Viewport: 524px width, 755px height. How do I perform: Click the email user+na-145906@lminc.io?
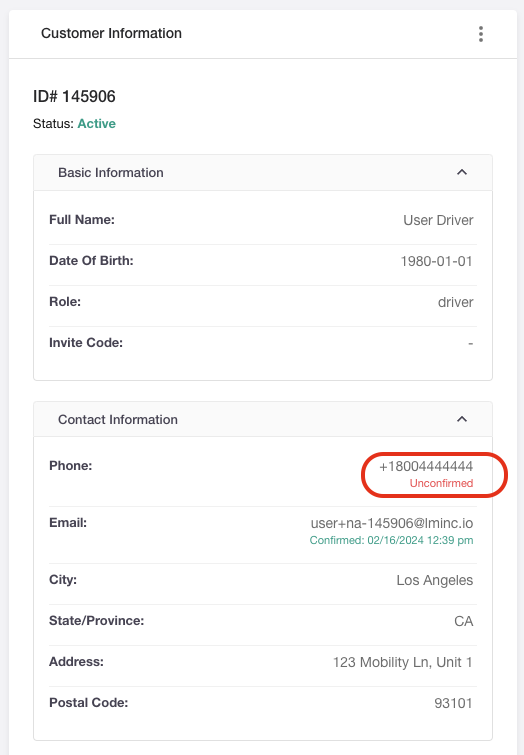[x=392, y=523]
